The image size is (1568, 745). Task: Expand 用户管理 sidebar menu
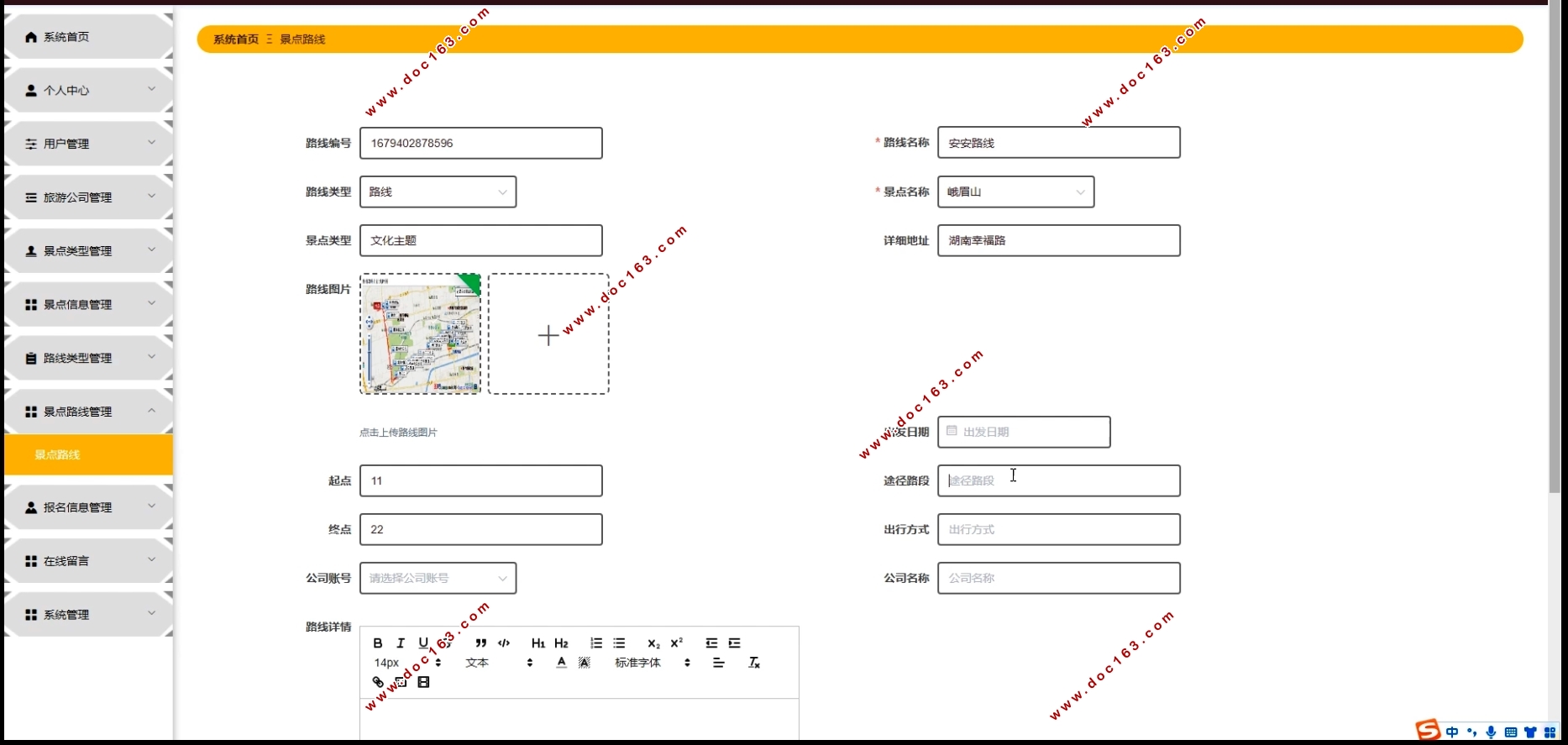click(x=88, y=144)
